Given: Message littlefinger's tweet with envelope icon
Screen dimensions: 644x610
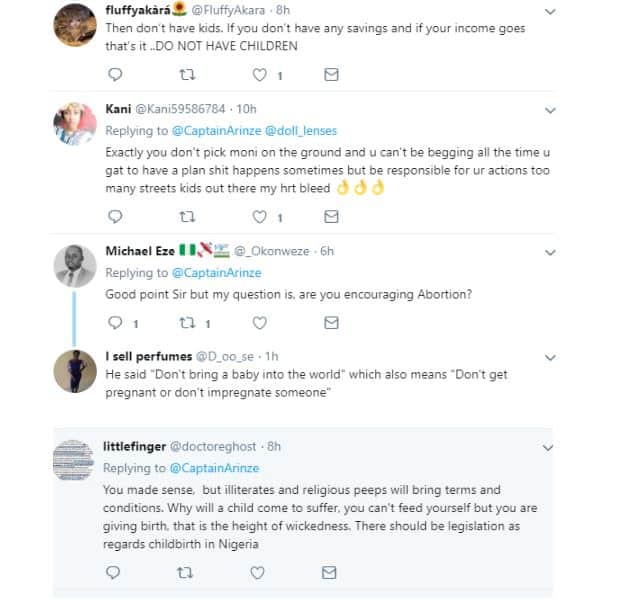Looking at the screenshot, I should point(331,572).
